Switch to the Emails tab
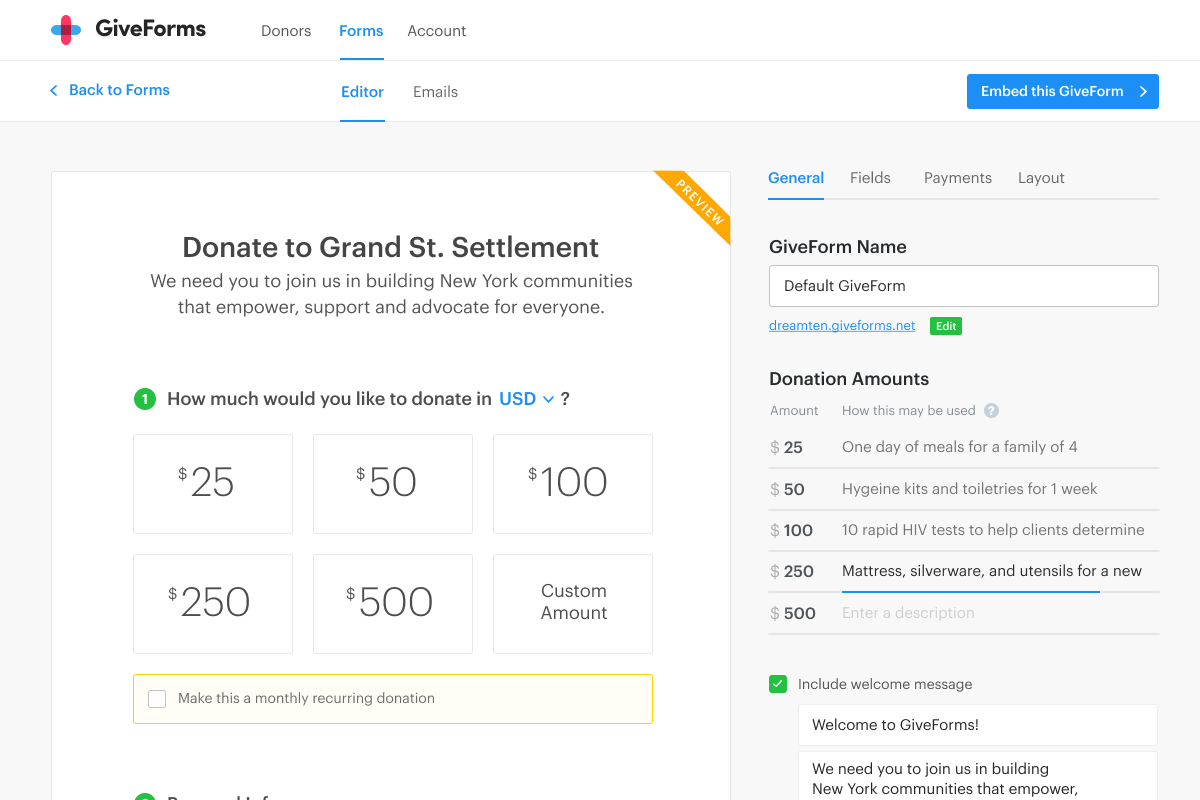 pos(435,92)
